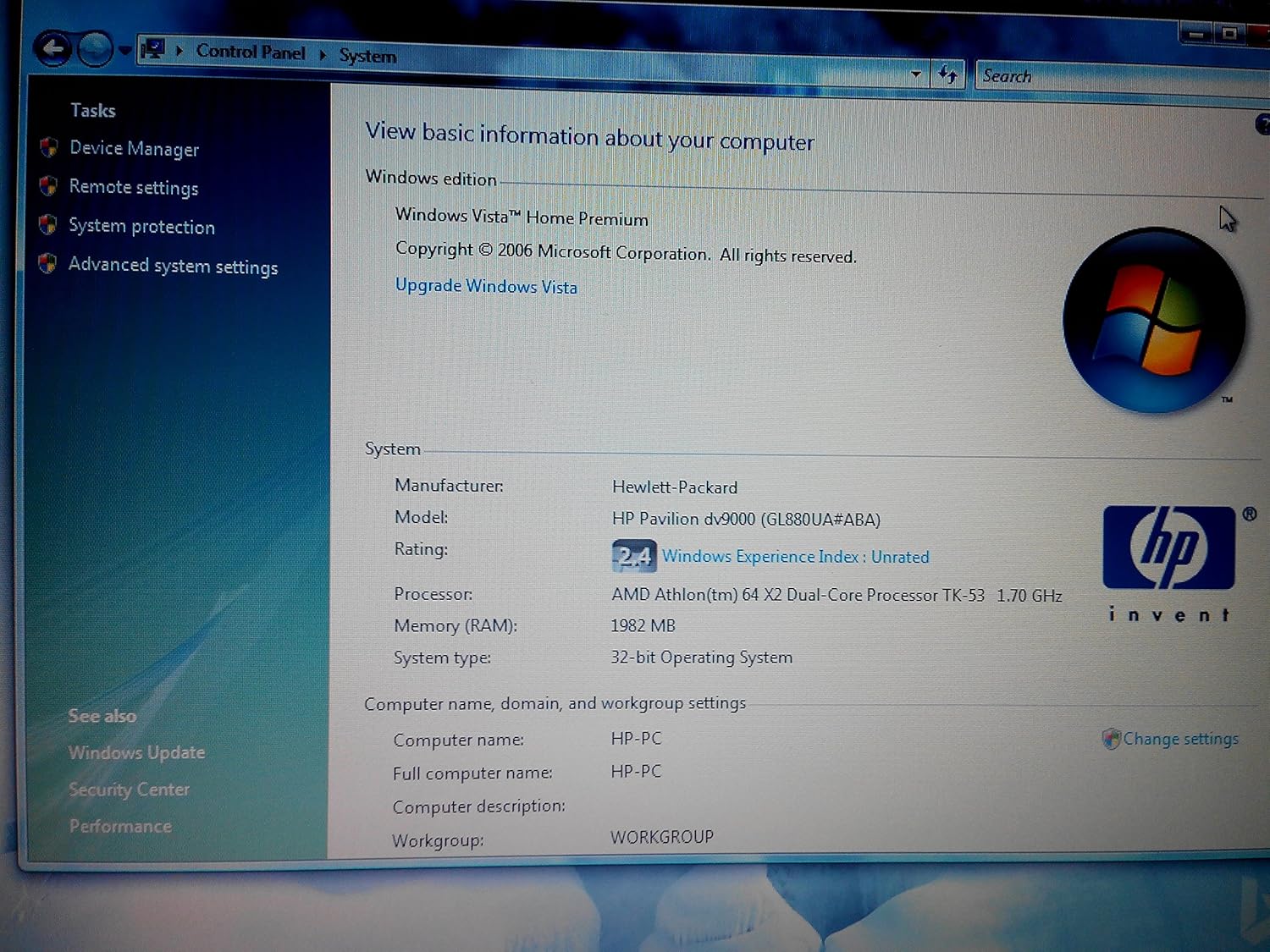The width and height of the screenshot is (1270, 952).
Task: Click the shield icon beside System protection
Action: [48, 225]
